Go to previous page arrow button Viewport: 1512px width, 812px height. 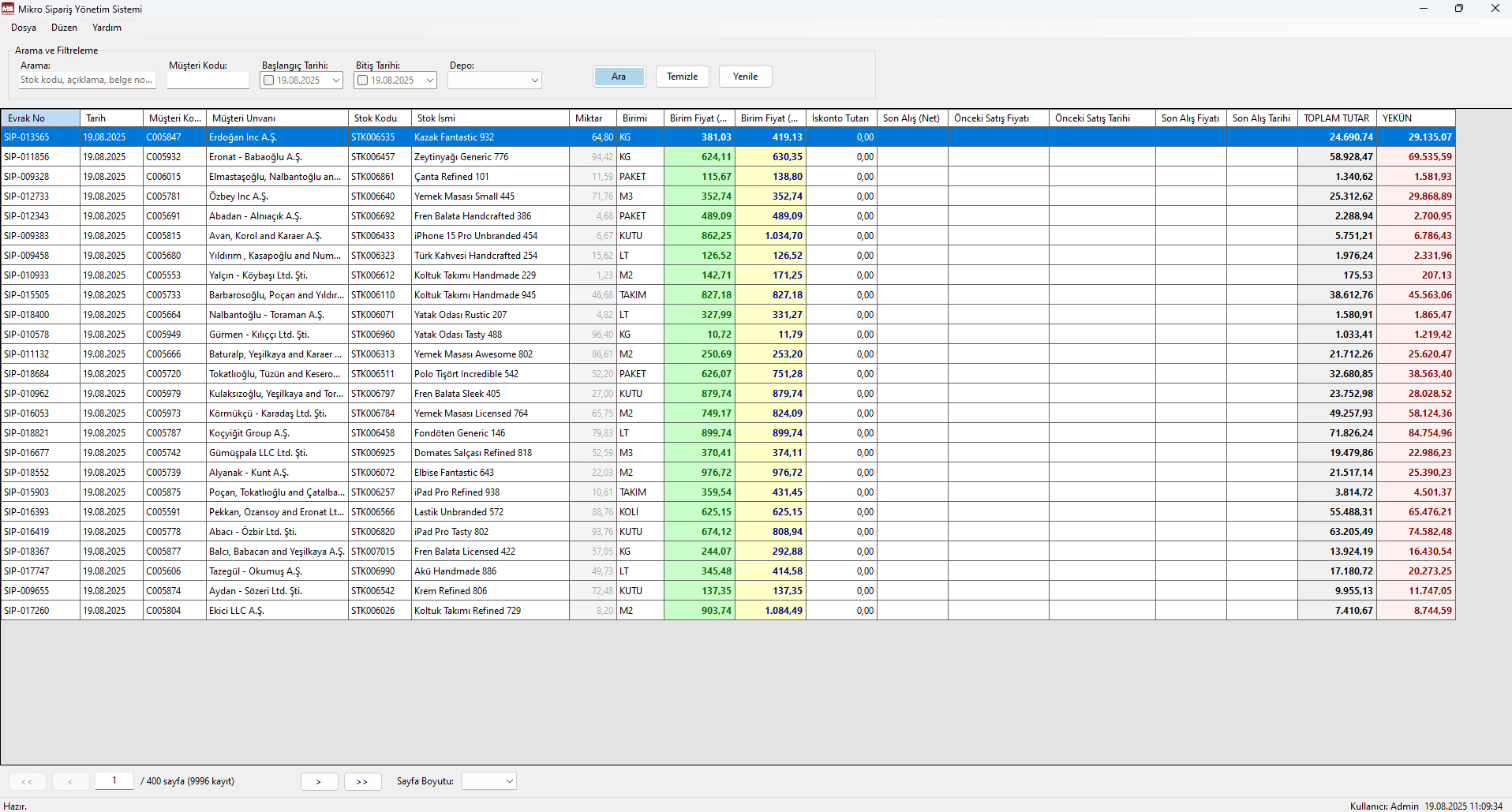(x=70, y=781)
